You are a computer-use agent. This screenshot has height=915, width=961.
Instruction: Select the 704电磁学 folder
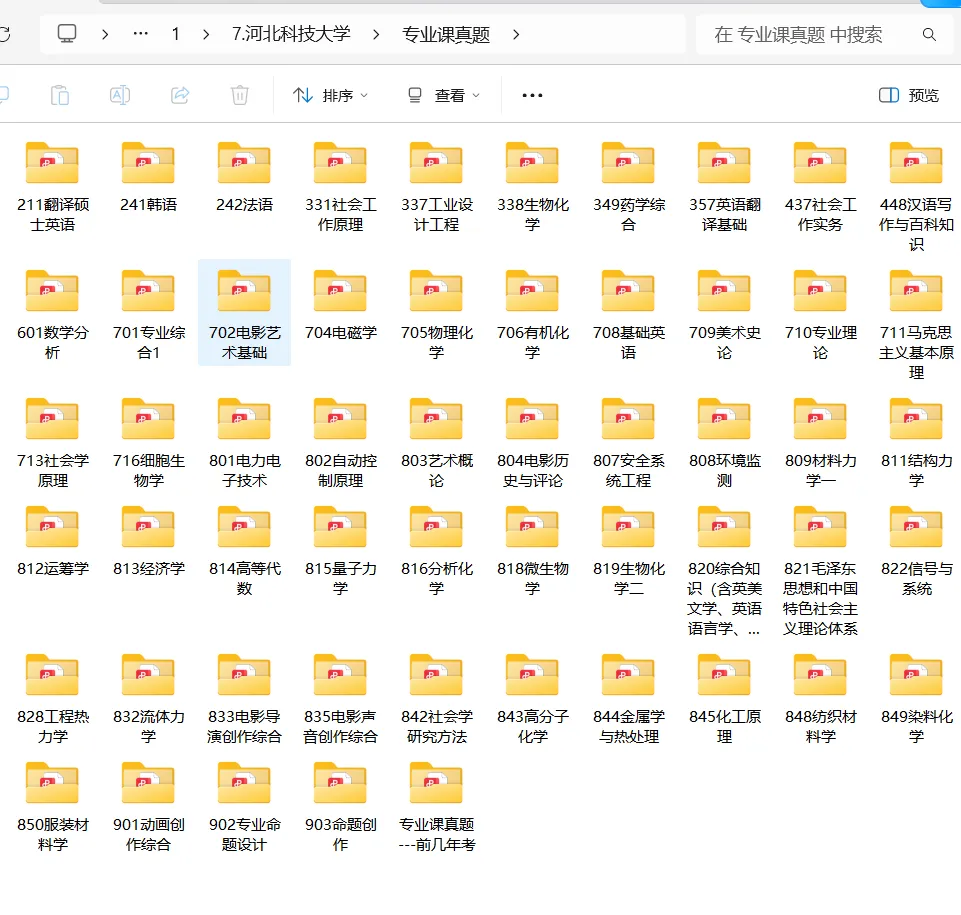click(340, 306)
